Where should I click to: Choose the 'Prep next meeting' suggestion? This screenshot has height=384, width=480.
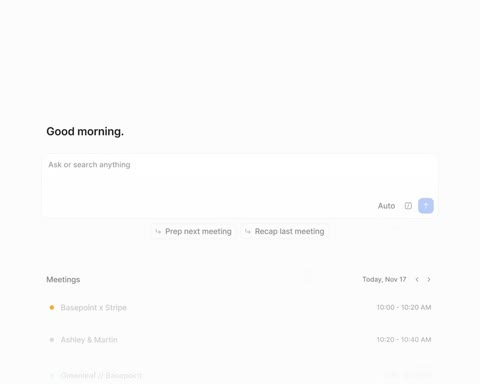tap(193, 231)
